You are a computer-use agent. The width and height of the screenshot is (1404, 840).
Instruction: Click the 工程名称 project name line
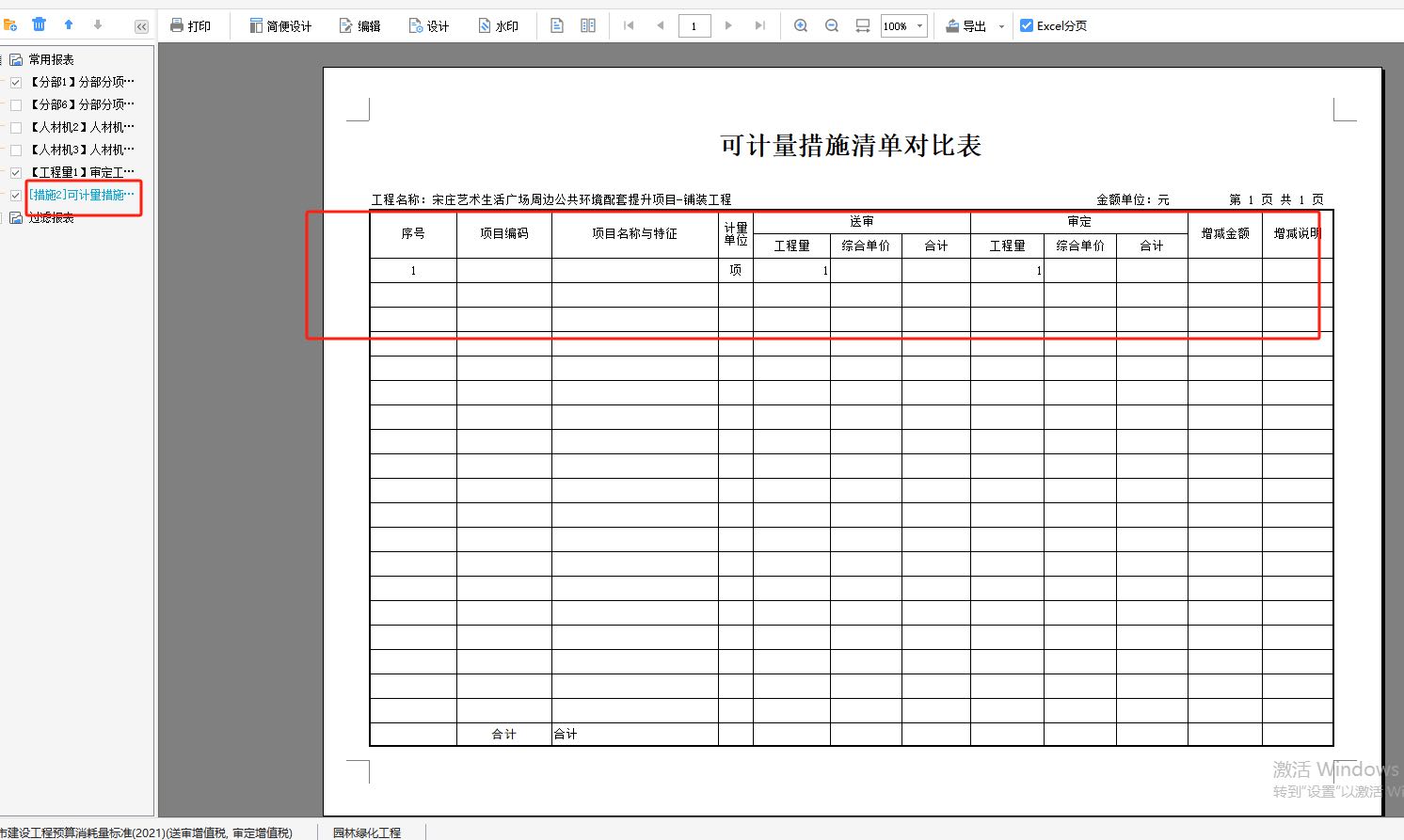pyautogui.click(x=551, y=199)
